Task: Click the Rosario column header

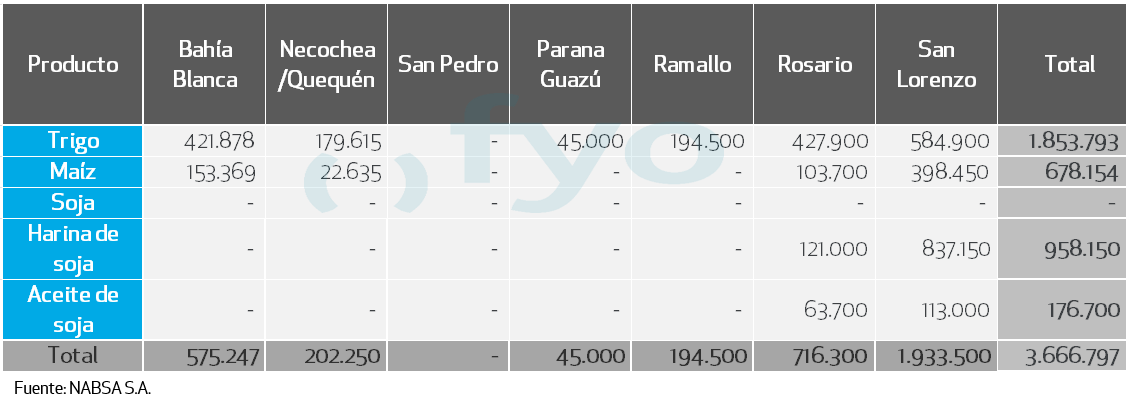Action: point(815,65)
